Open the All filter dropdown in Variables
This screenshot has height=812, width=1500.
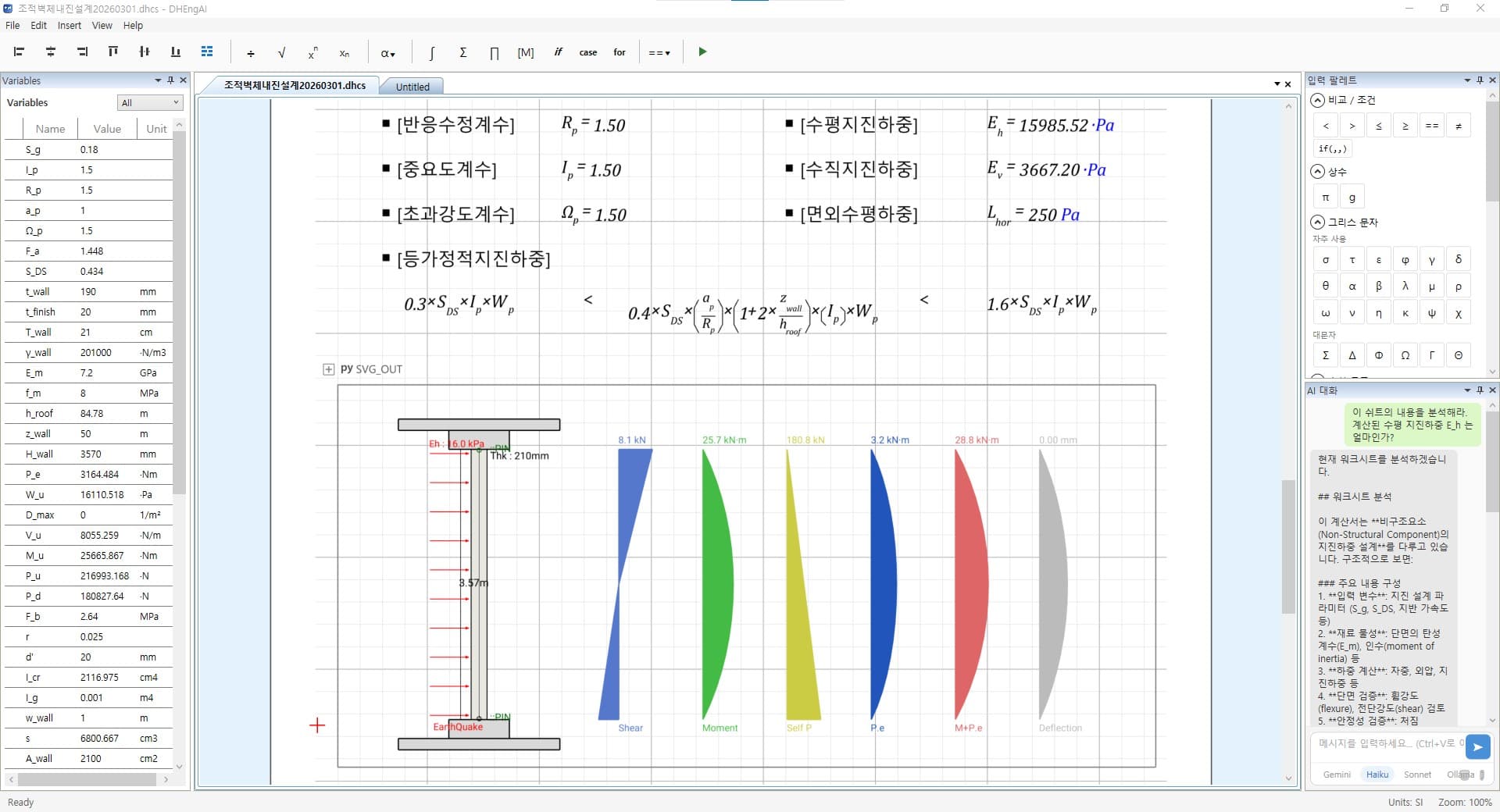tap(150, 103)
